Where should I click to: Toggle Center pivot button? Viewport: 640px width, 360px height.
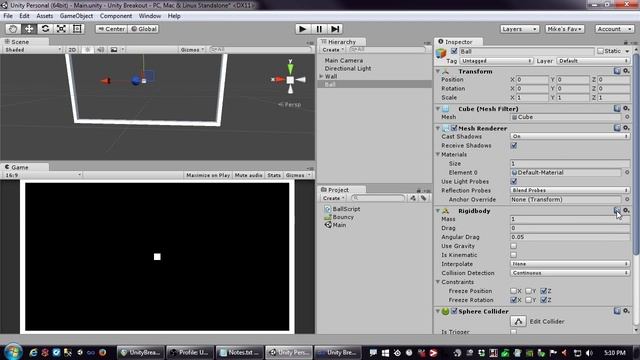(x=111, y=29)
